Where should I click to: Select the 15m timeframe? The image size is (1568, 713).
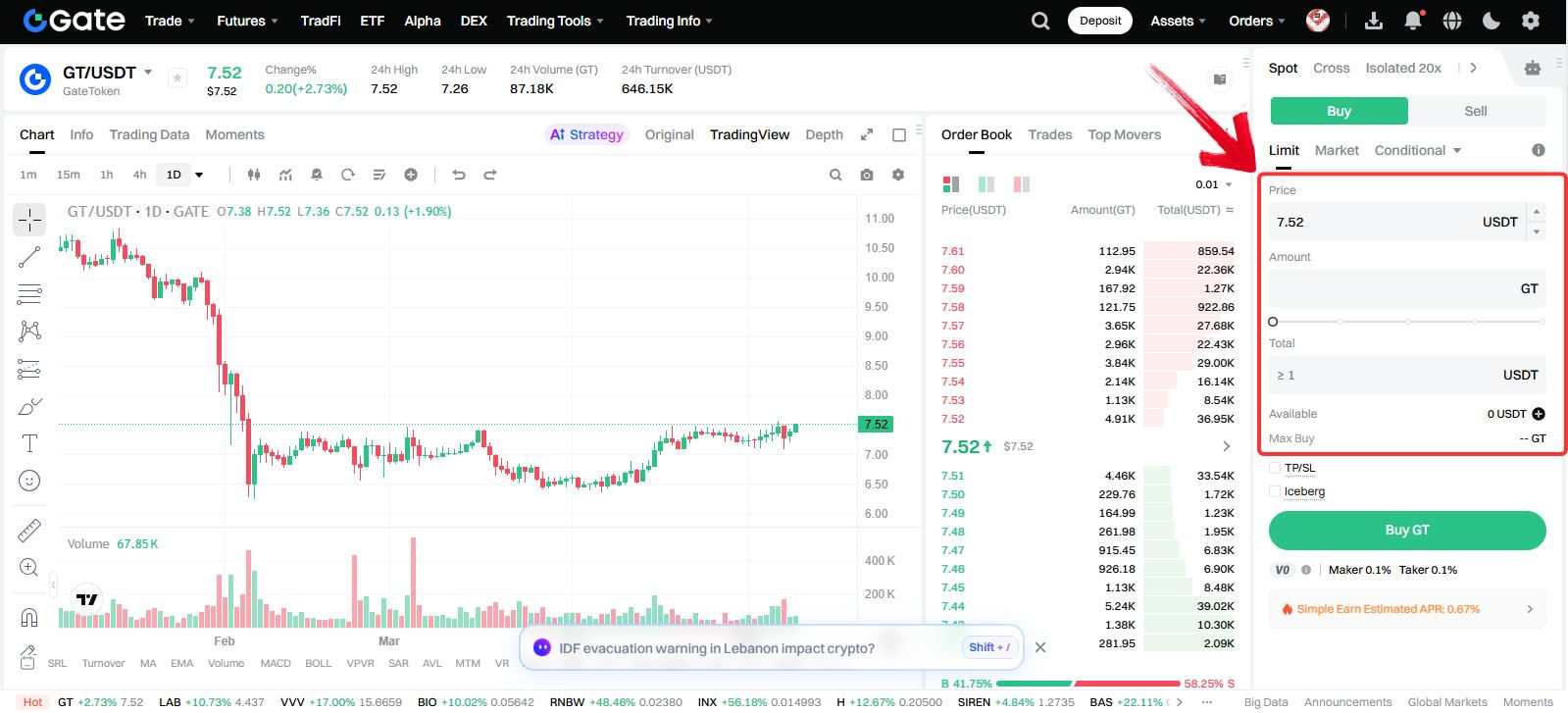[x=69, y=175]
